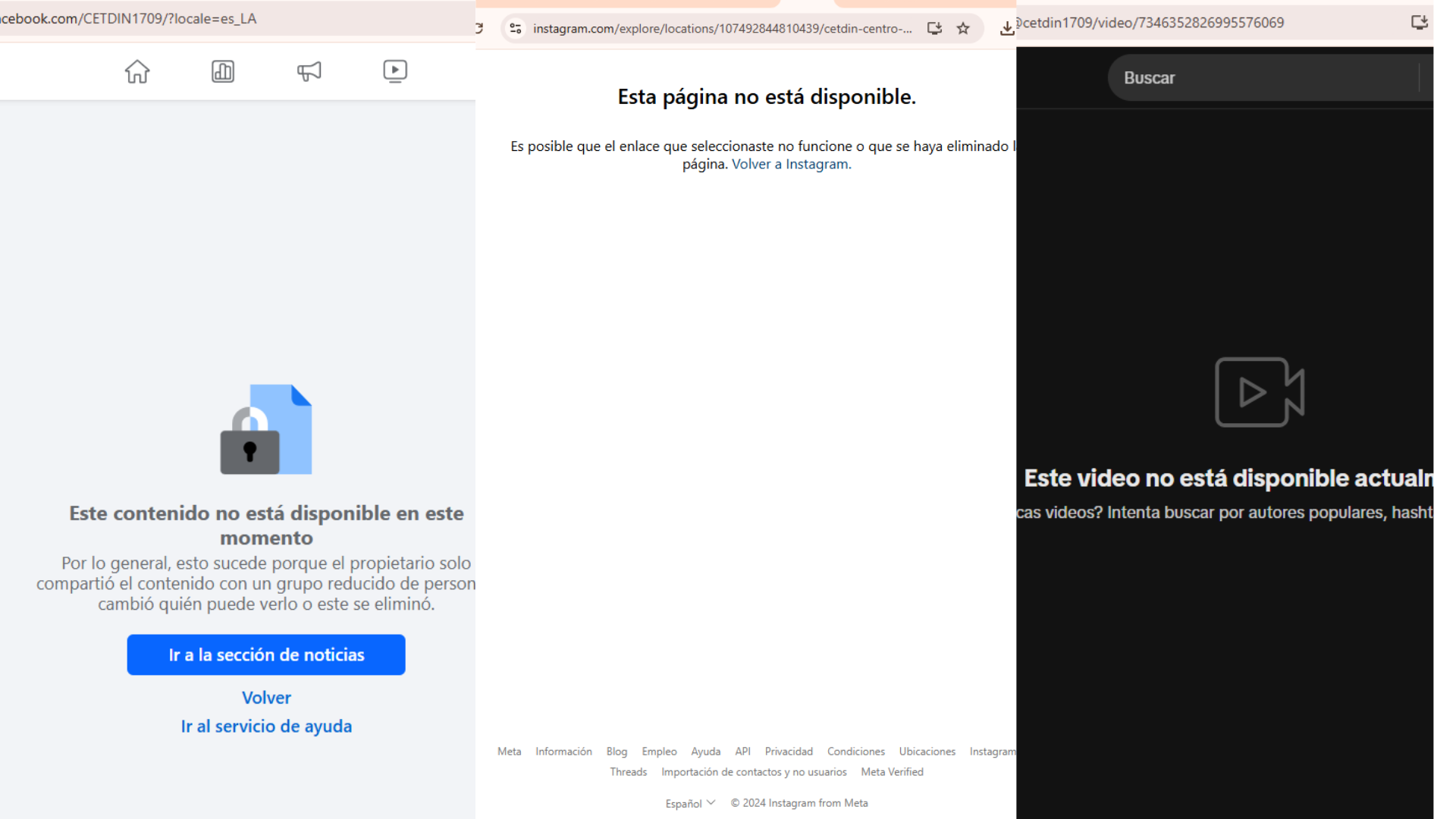Open 'Información' footer link
Screen dimensions: 1456x819
(563, 752)
